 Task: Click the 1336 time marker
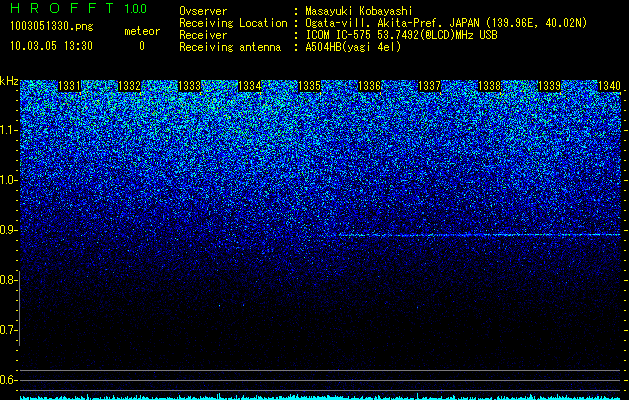[369, 86]
